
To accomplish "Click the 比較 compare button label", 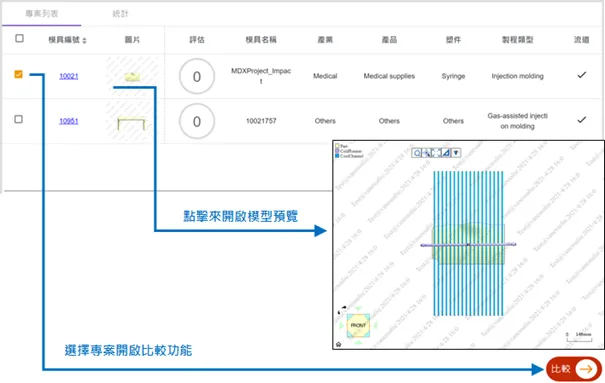I will (x=561, y=369).
